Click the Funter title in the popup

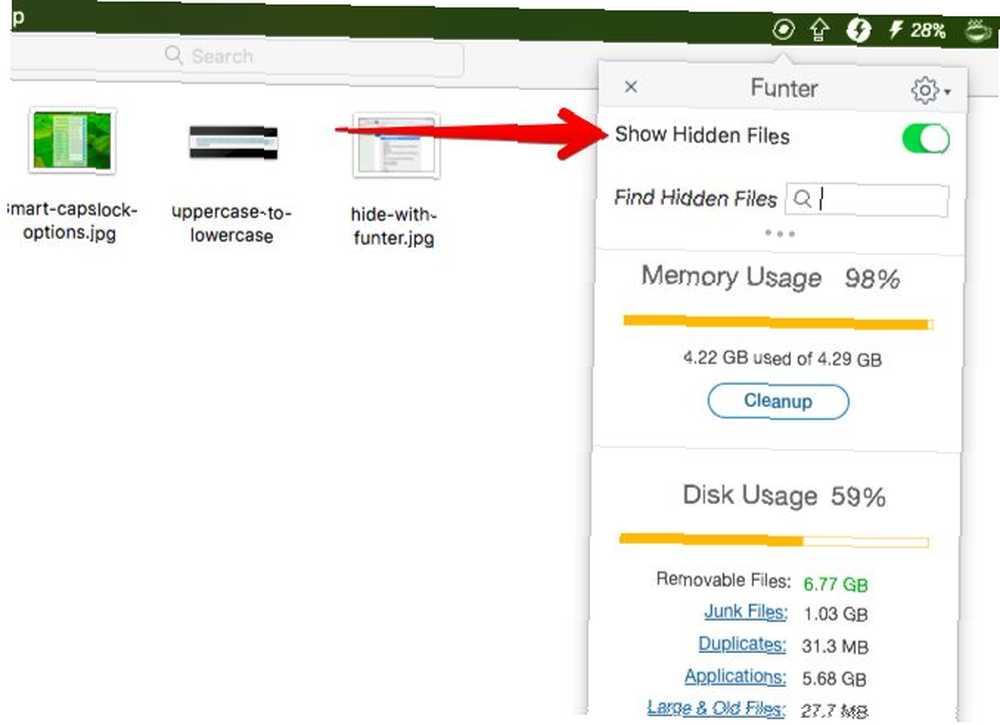784,89
